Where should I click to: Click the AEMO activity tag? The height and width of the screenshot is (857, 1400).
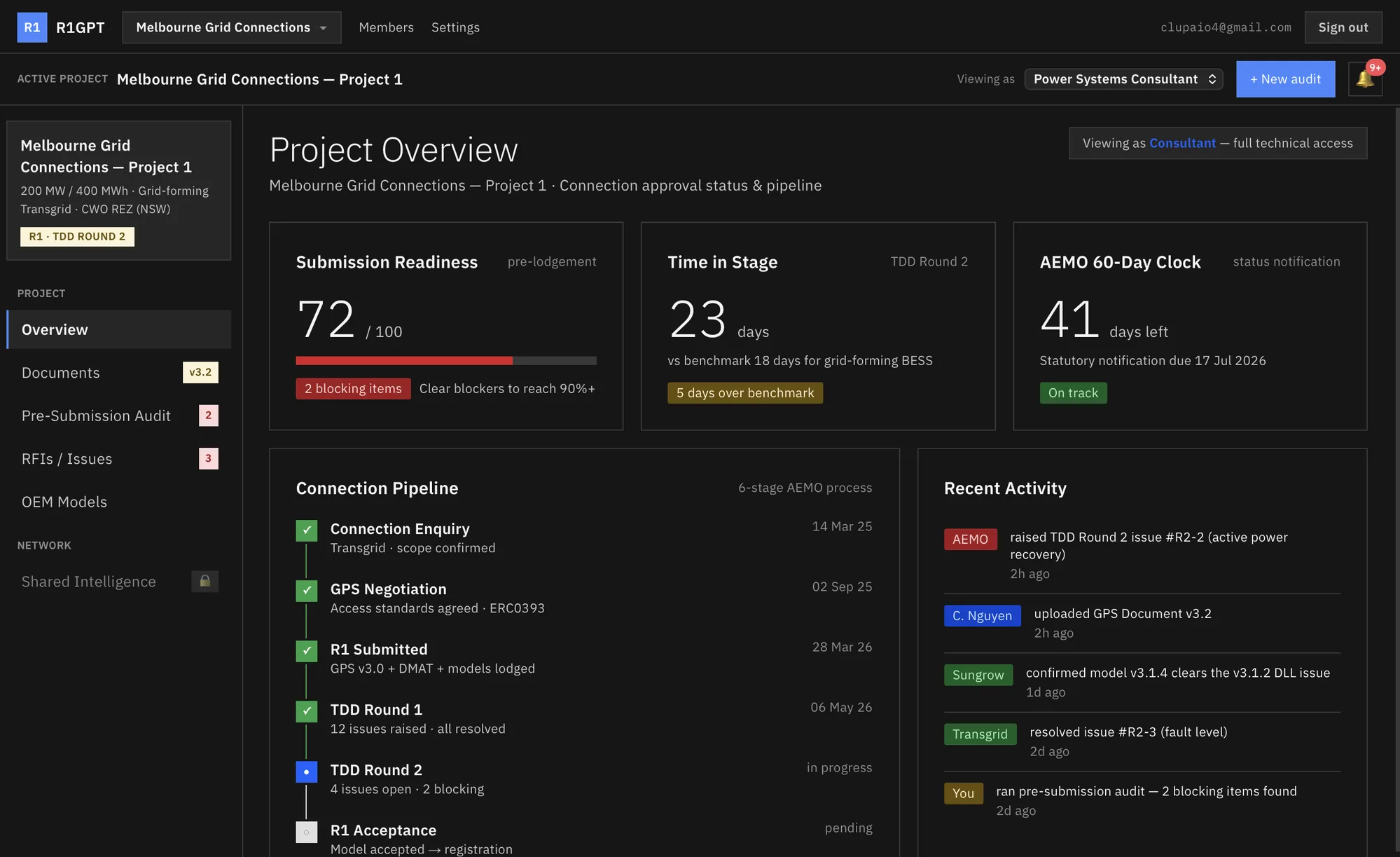pos(971,539)
